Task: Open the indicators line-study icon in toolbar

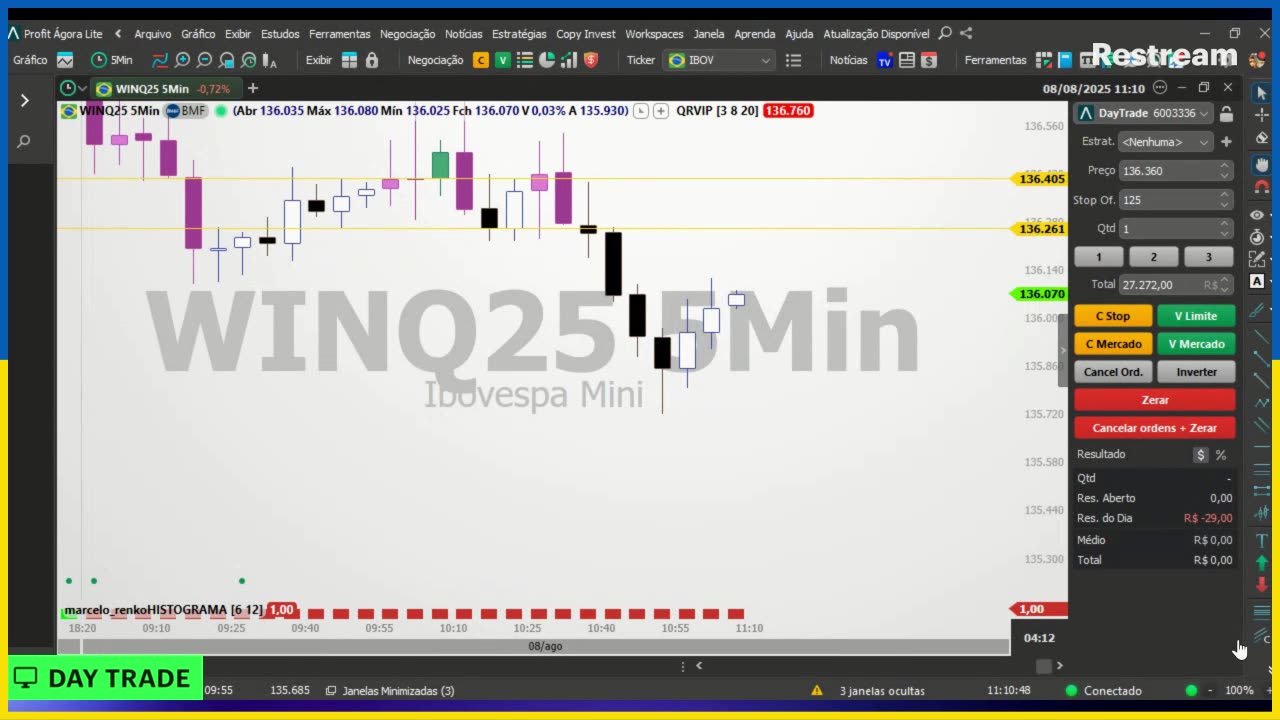Action: tap(160, 60)
